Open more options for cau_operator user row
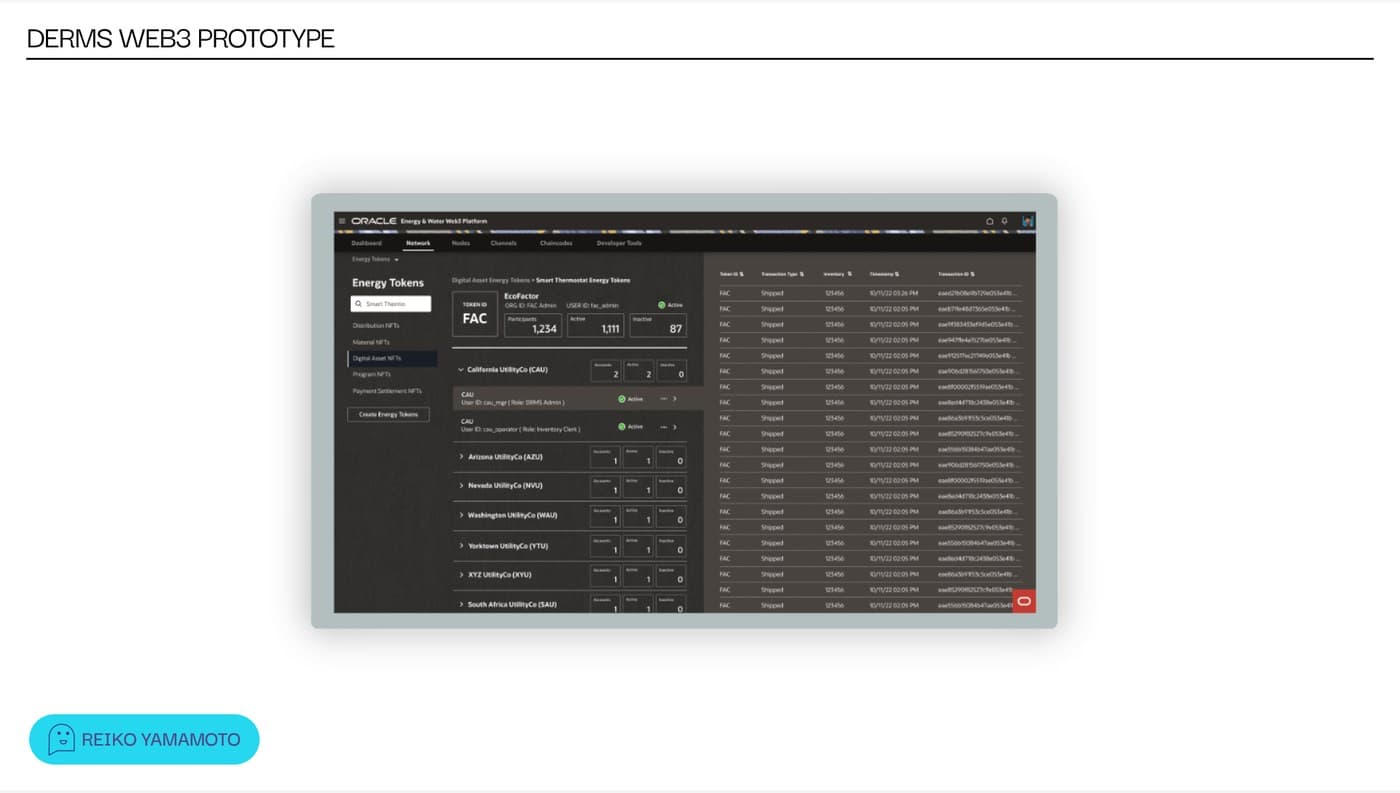Screen dimensions: 1400x793 click(663, 427)
